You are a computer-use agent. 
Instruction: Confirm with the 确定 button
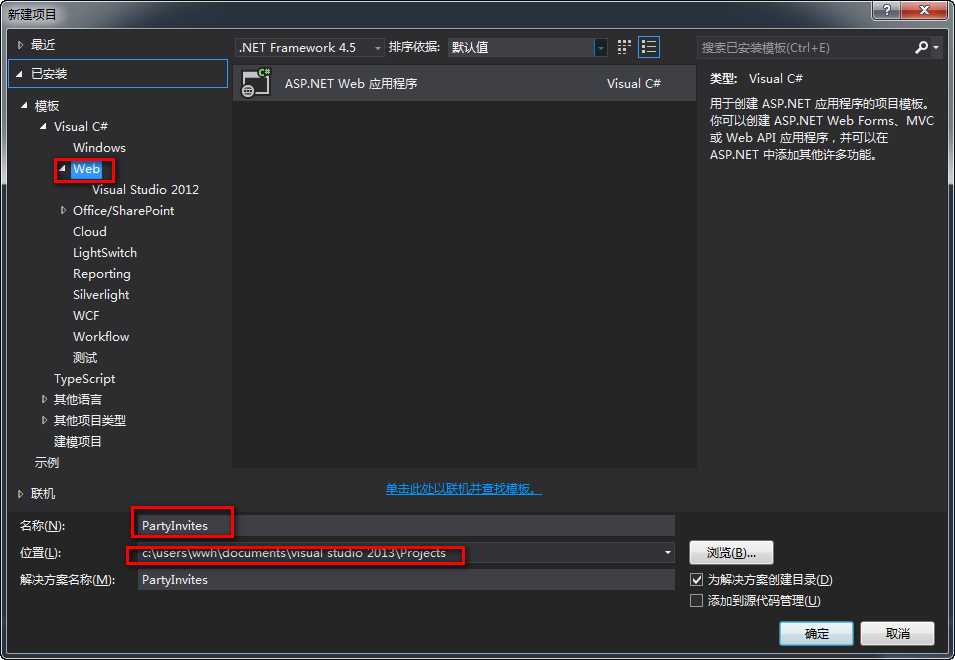point(816,633)
